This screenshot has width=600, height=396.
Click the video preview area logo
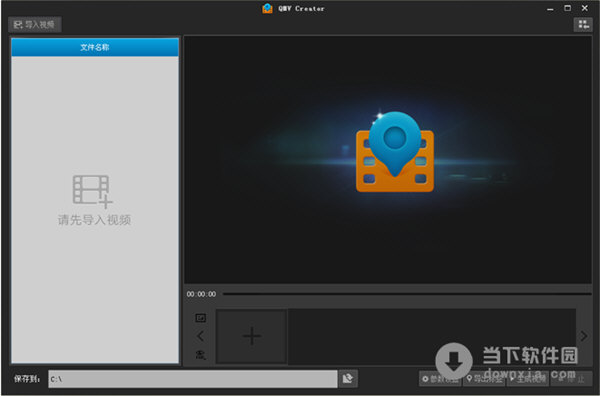click(x=395, y=152)
